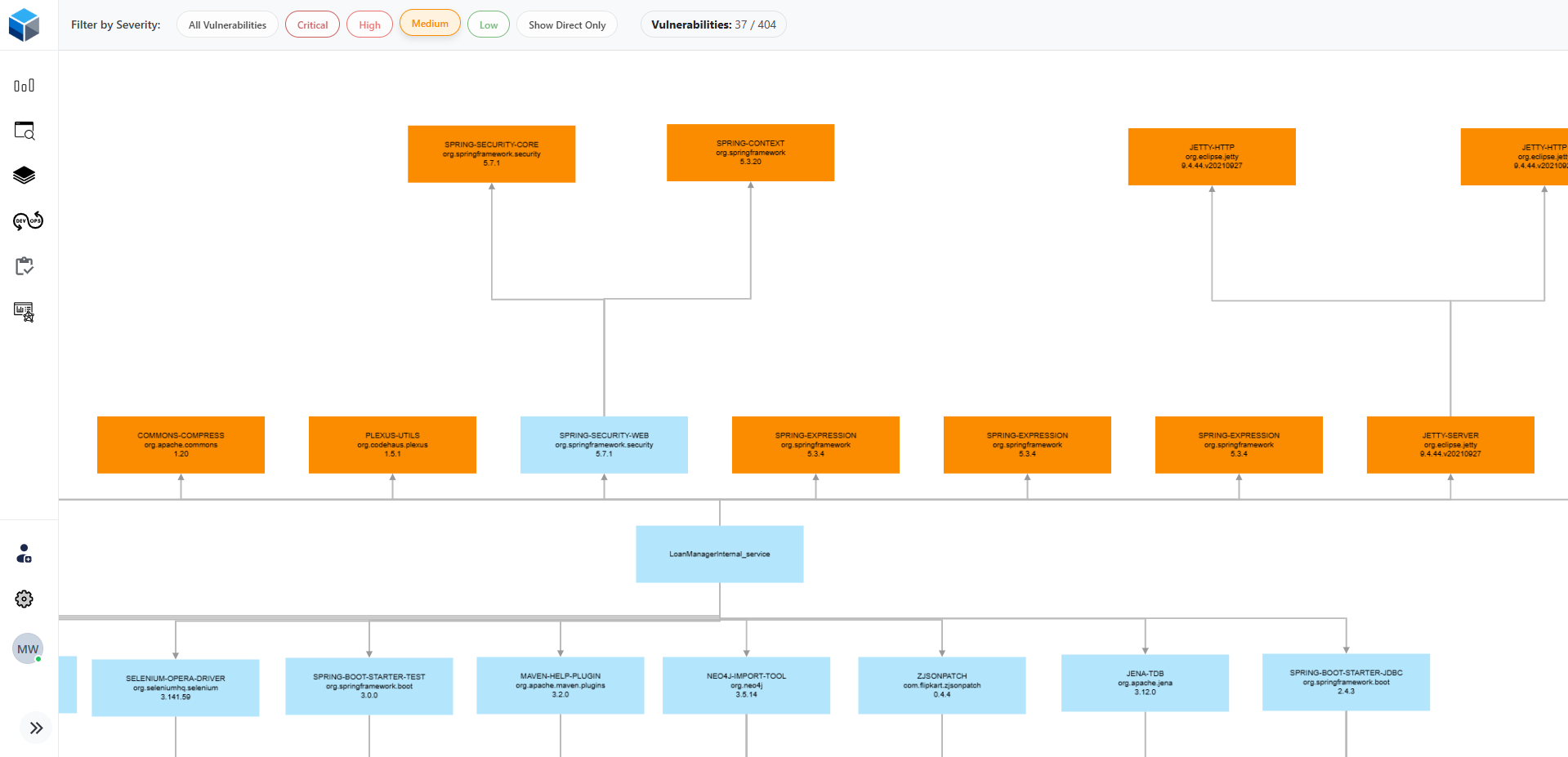Select the LoanManagerInternal_service root node
1568x757 pixels.
tap(719, 554)
